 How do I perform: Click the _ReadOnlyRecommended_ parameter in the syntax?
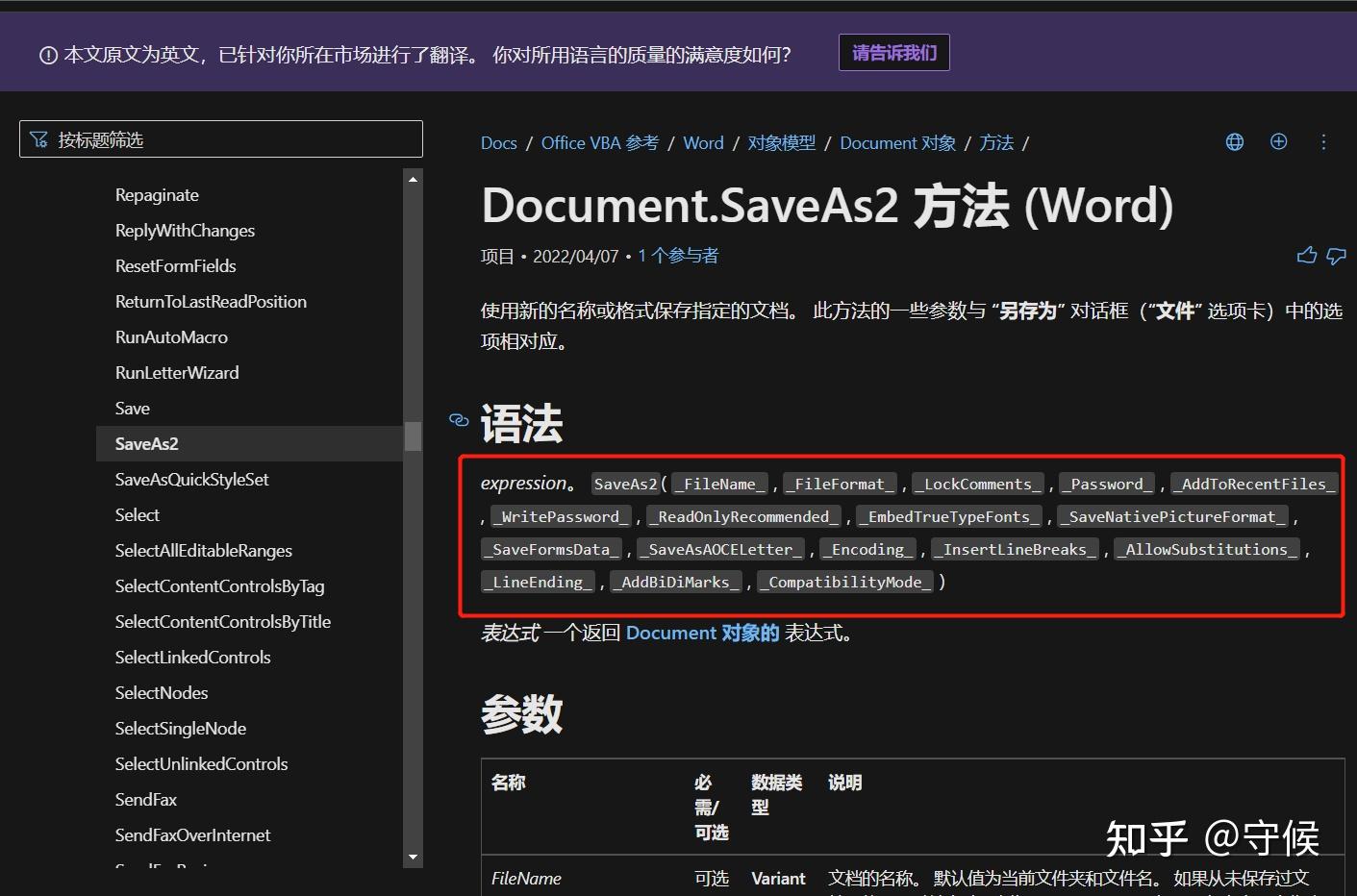click(743, 516)
